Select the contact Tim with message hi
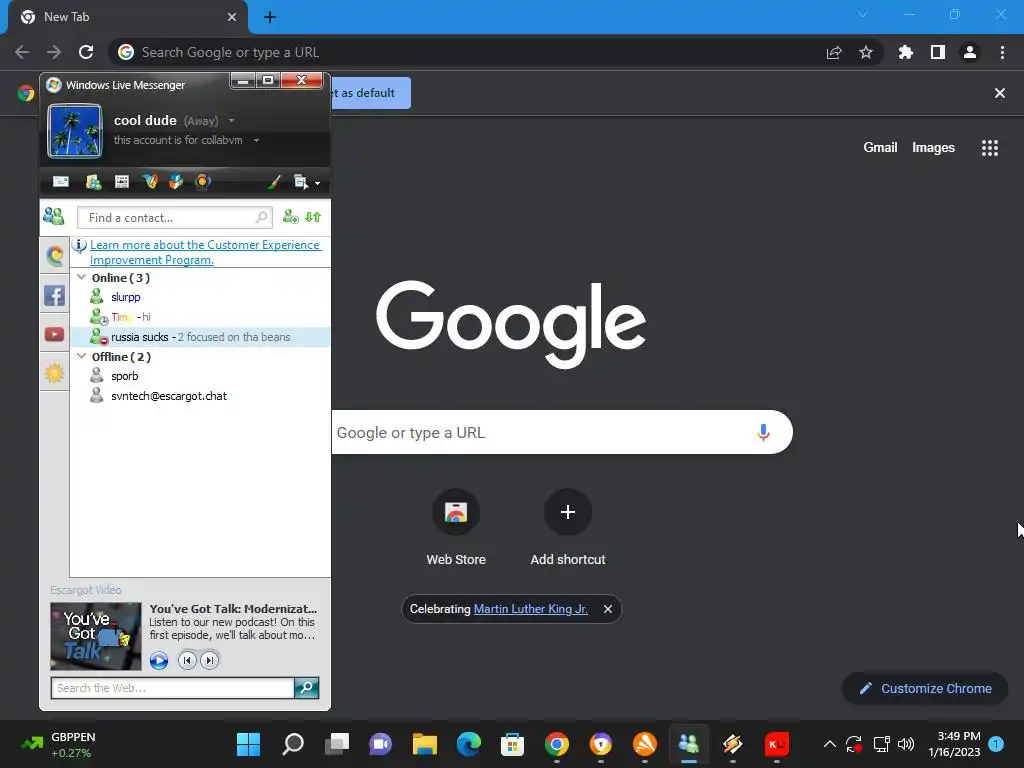Viewport: 1024px width, 768px height. click(200, 317)
